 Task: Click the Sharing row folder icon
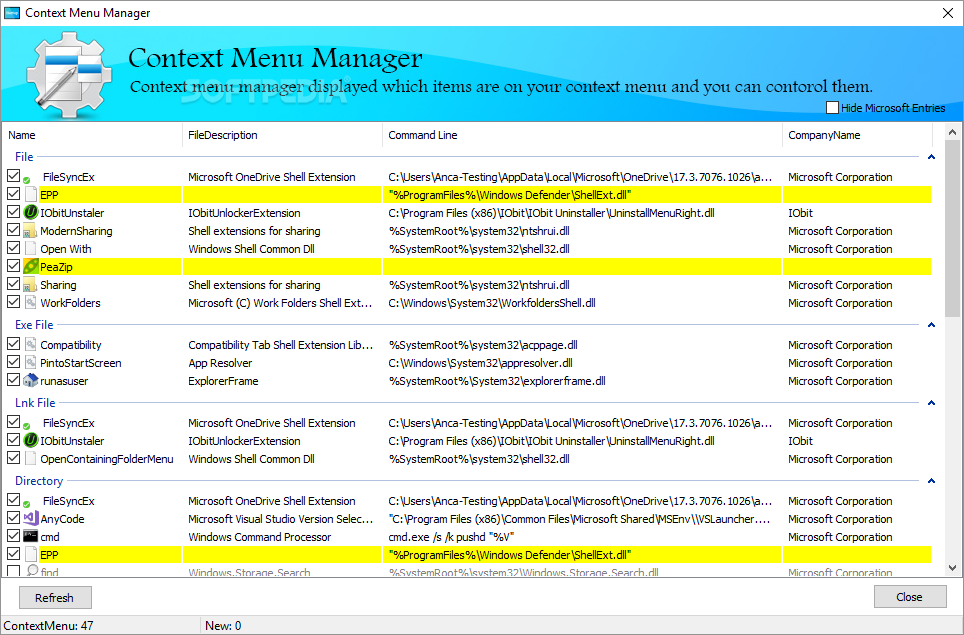[31, 285]
